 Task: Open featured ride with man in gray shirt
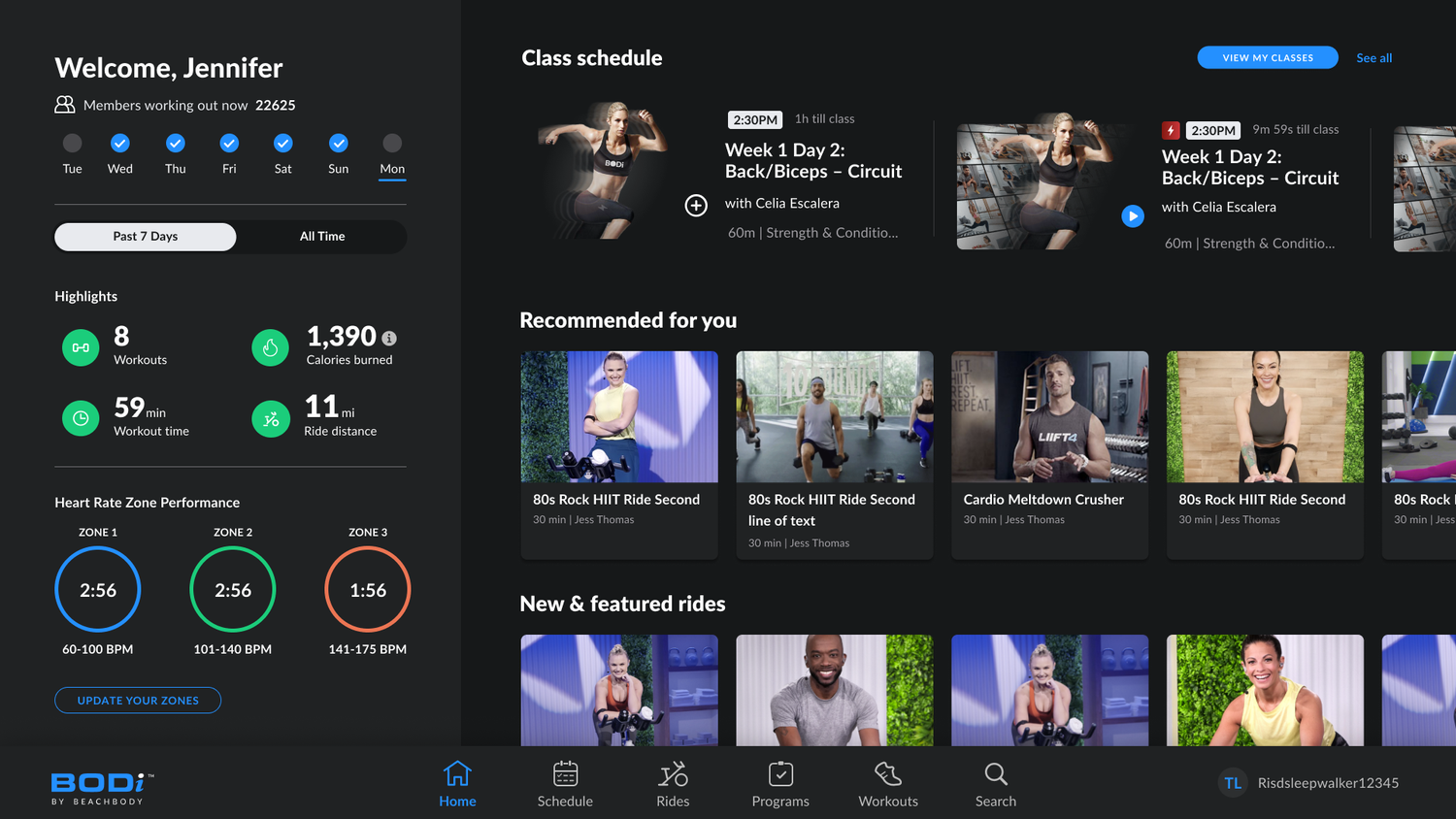[835, 690]
